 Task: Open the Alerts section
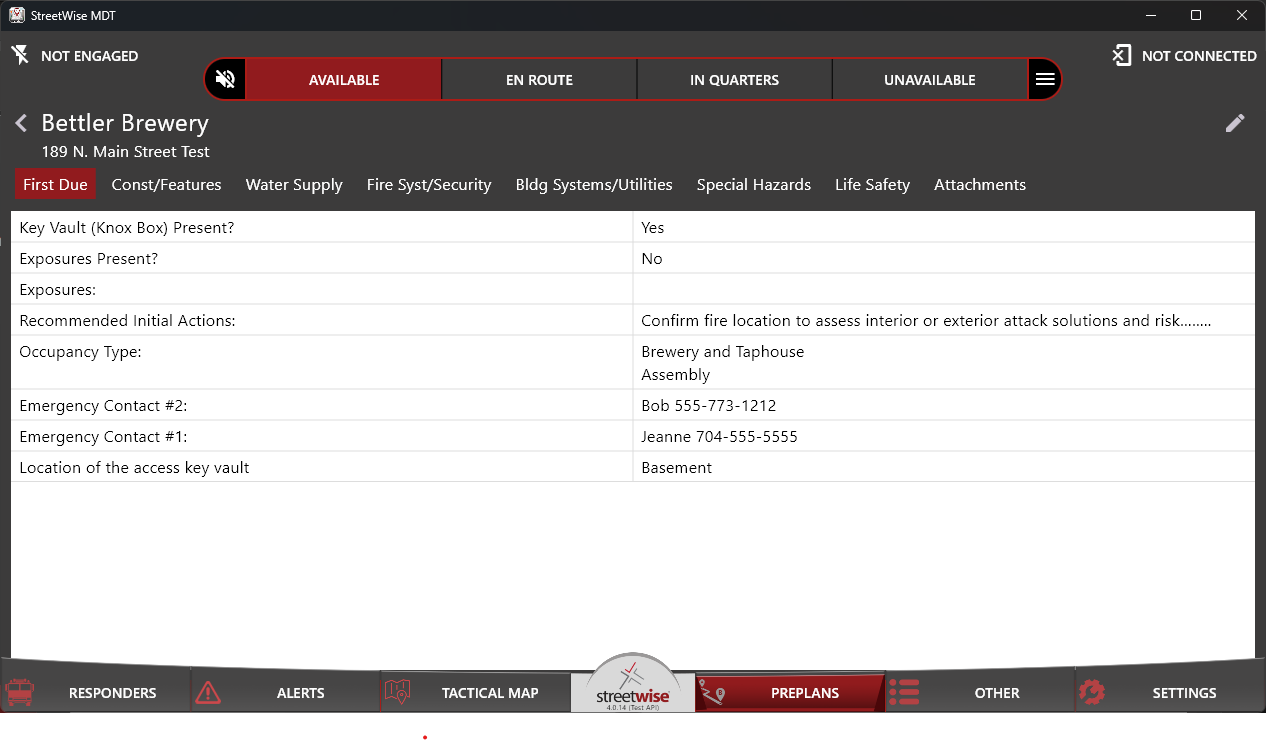(x=285, y=692)
